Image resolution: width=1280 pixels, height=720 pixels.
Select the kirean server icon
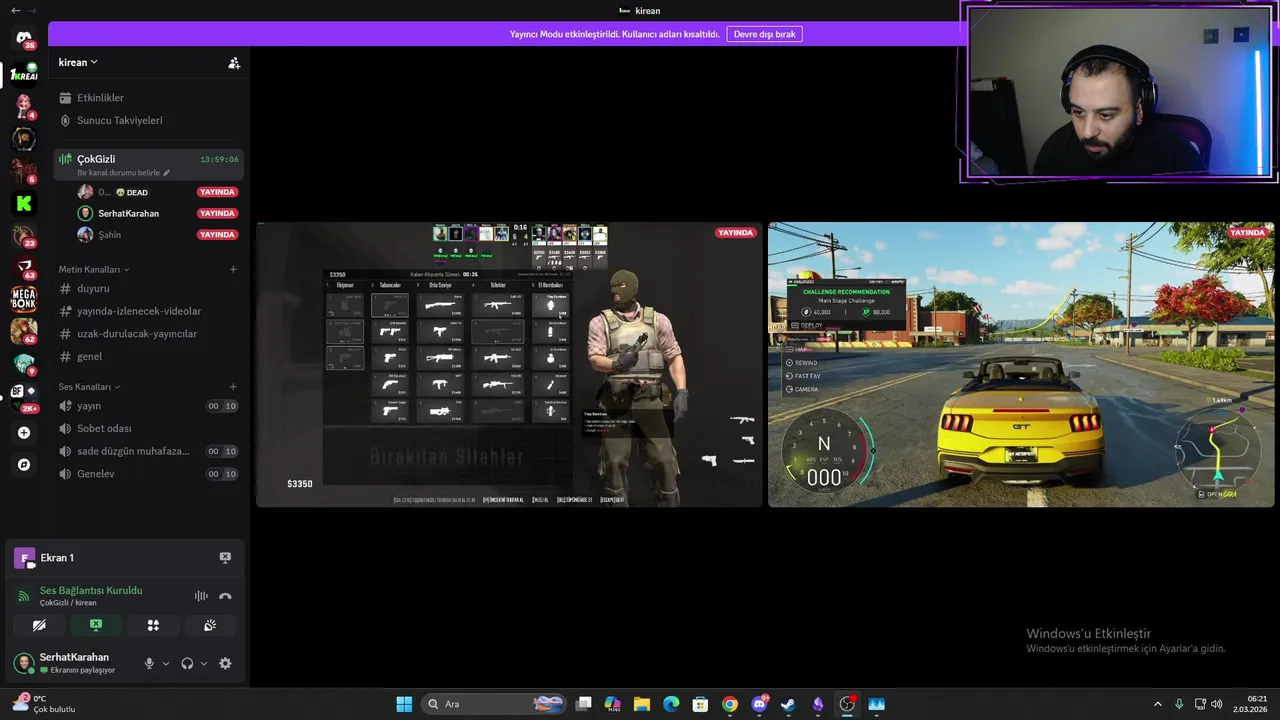(24, 74)
